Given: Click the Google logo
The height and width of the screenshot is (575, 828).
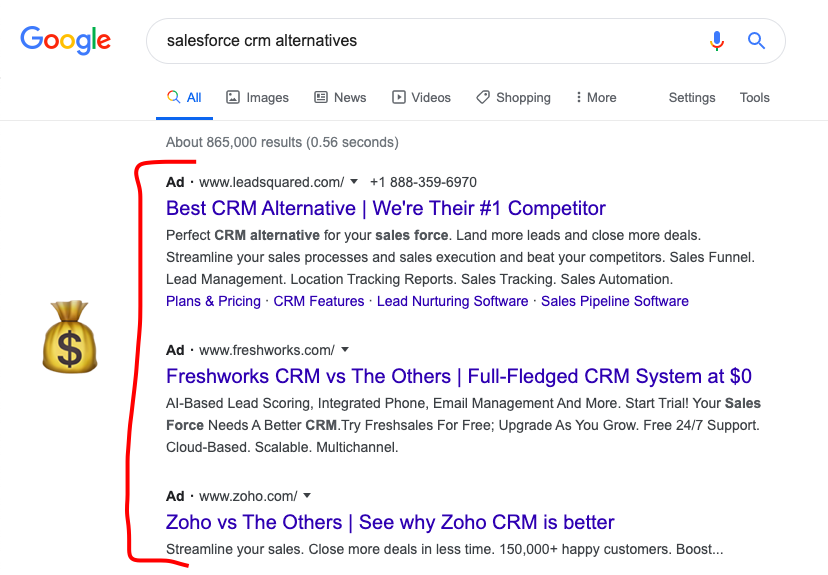Looking at the screenshot, I should pyautogui.click(x=65, y=40).
